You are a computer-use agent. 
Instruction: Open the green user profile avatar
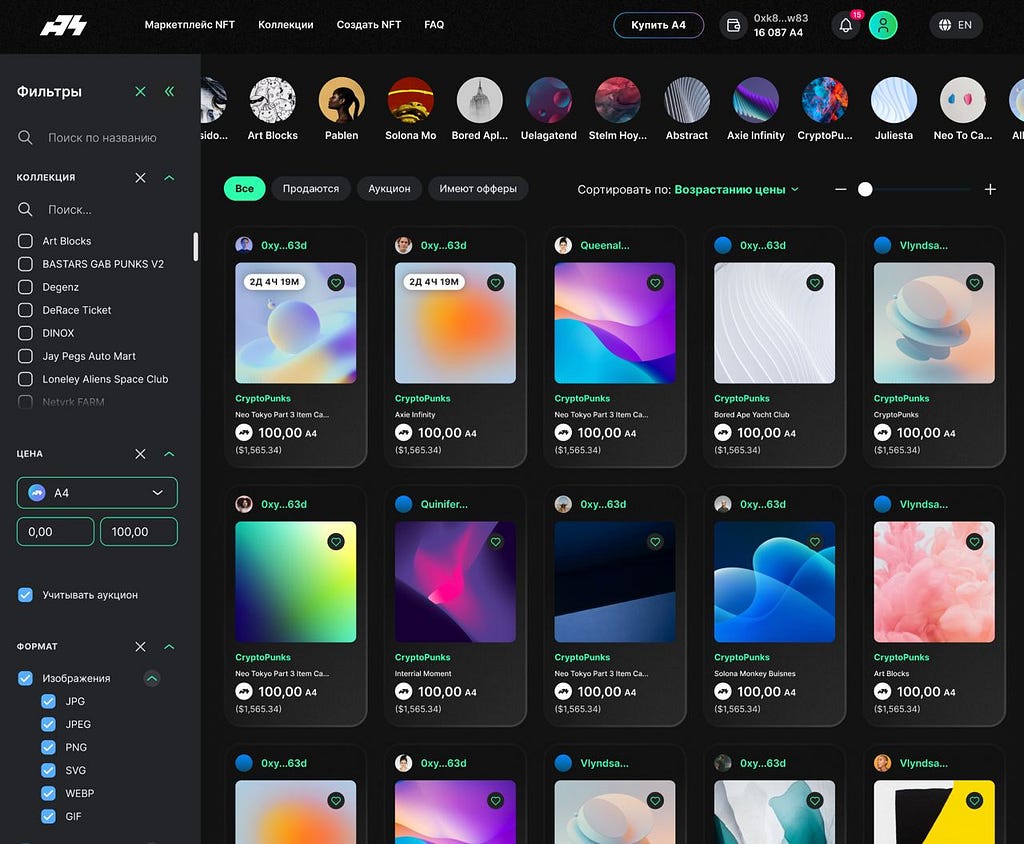883,25
